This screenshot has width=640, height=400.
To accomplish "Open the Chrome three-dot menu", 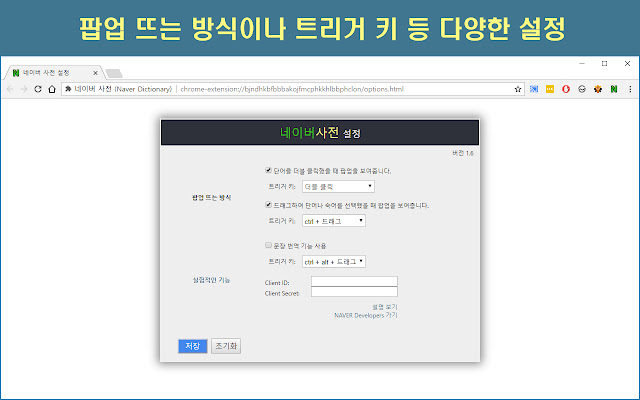I will (x=630, y=89).
